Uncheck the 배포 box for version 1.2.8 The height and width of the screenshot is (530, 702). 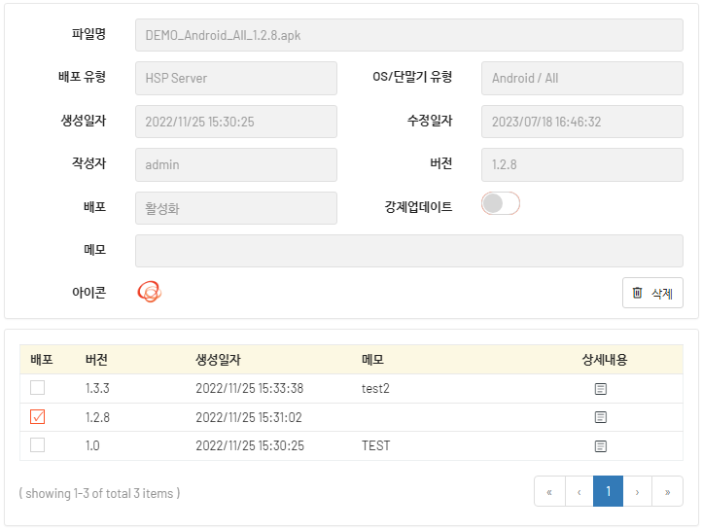pos(38,417)
